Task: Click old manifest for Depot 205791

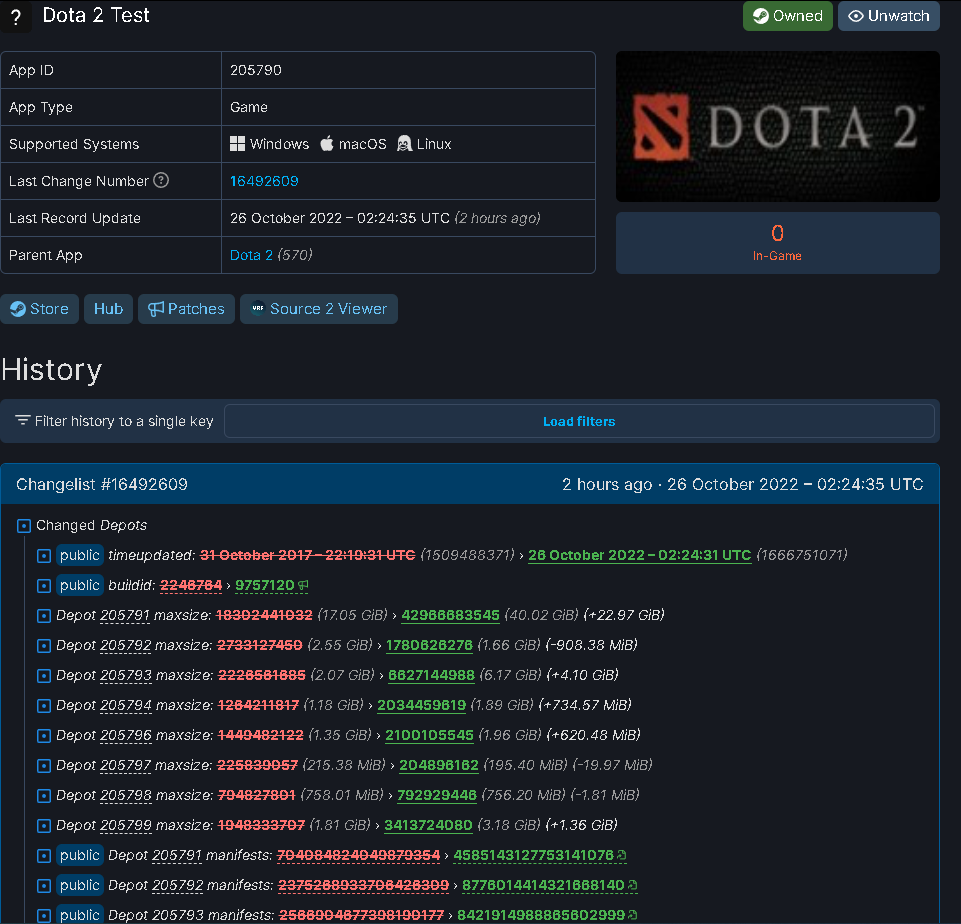Action: pyautogui.click(x=359, y=855)
